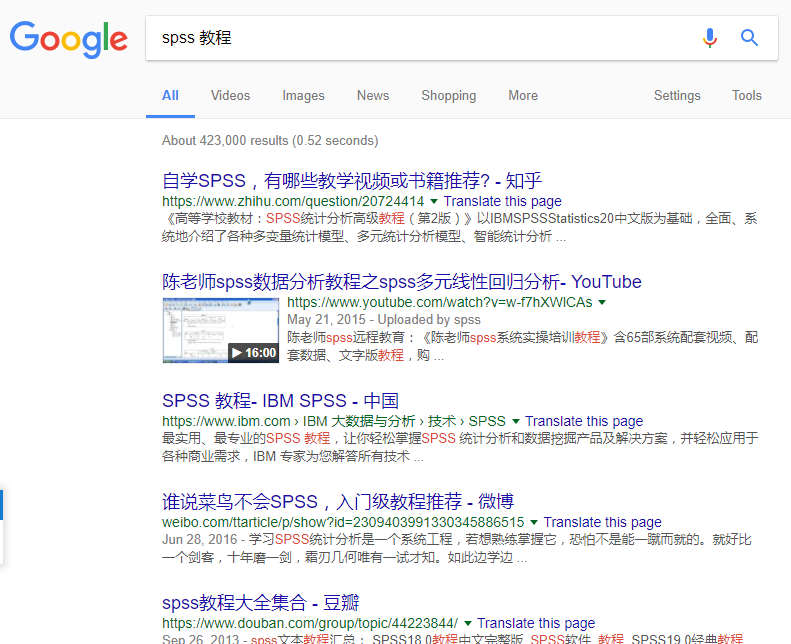The height and width of the screenshot is (644, 791).
Task: Click the About 423,000 results text
Action: [x=270, y=140]
